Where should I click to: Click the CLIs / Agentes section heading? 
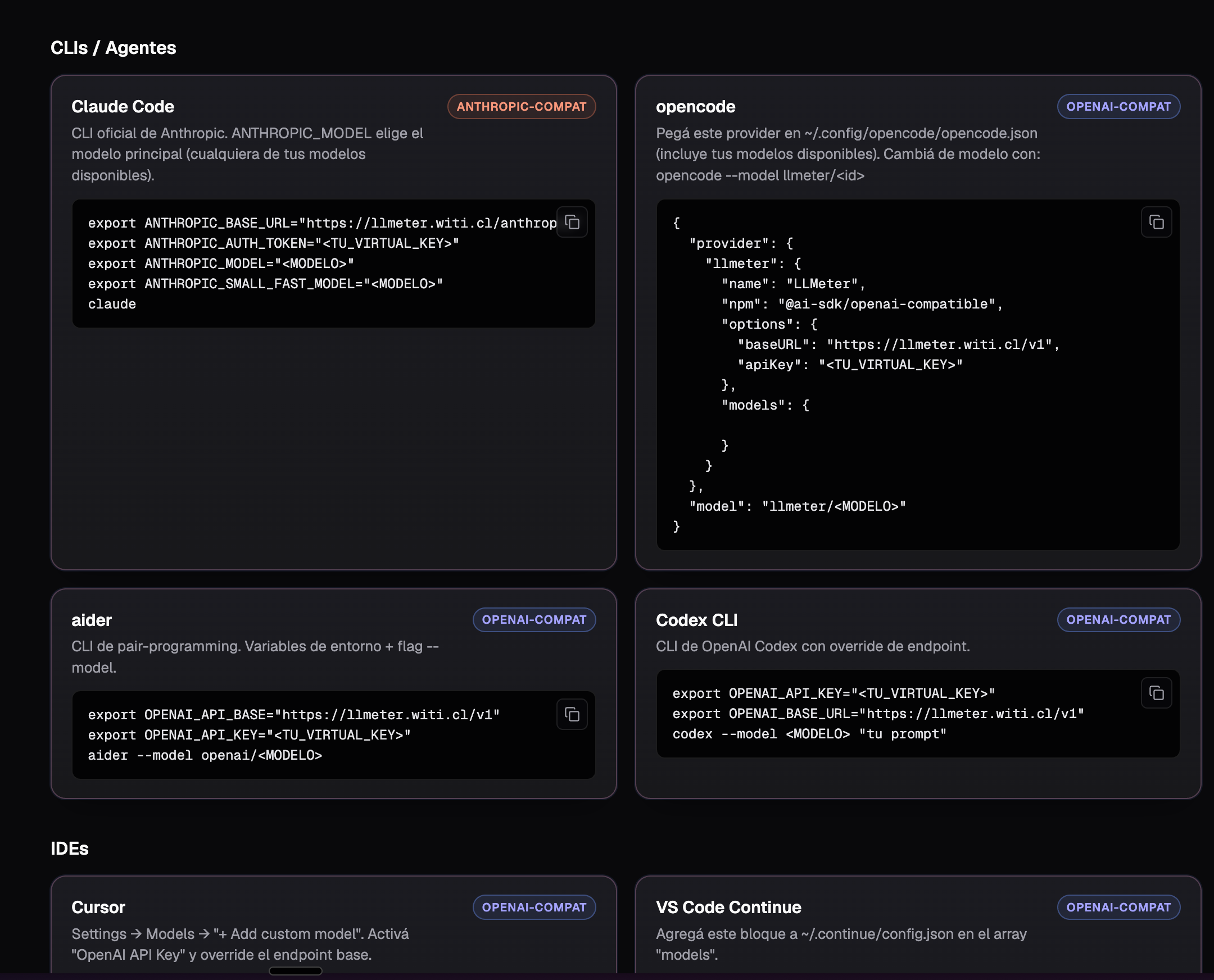(x=114, y=48)
